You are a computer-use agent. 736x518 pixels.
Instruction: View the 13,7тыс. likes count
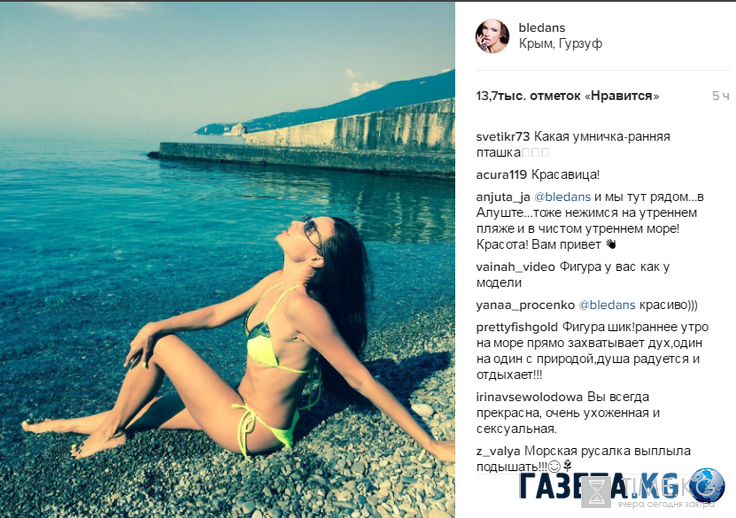coord(567,96)
